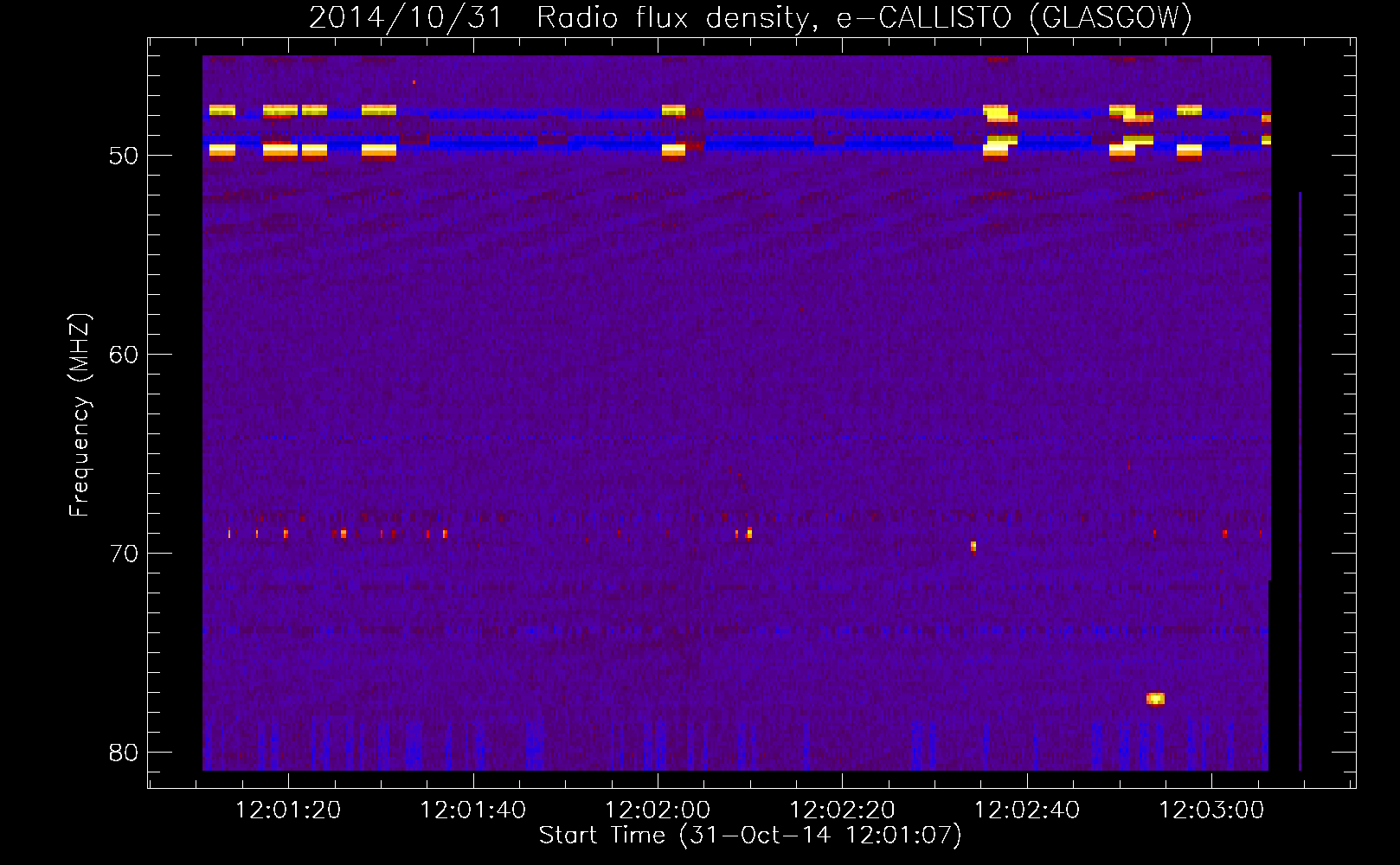The height and width of the screenshot is (865, 1400).
Task: Click the thin vertical line right of the spectrogram
Action: pos(1300,481)
